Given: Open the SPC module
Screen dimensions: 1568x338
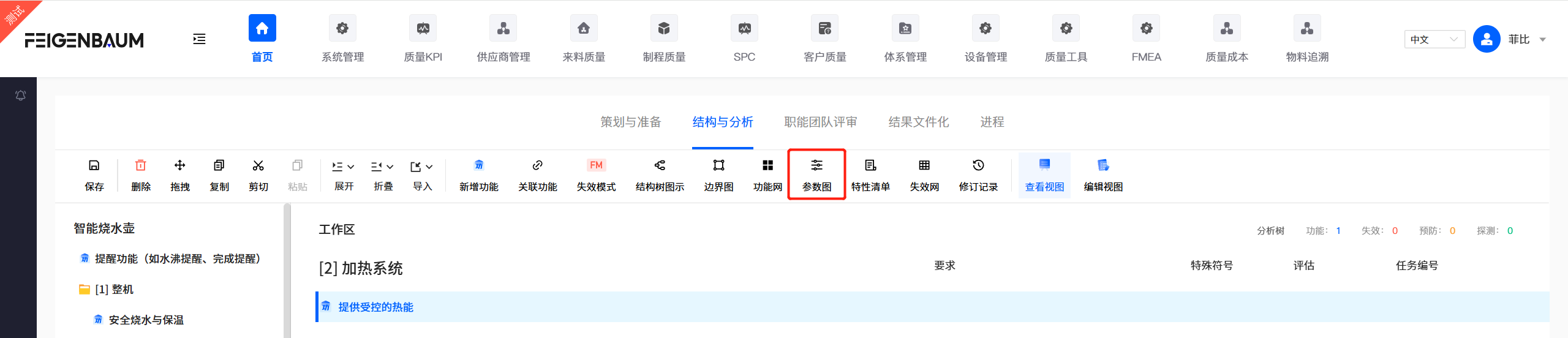Looking at the screenshot, I should click(744, 39).
